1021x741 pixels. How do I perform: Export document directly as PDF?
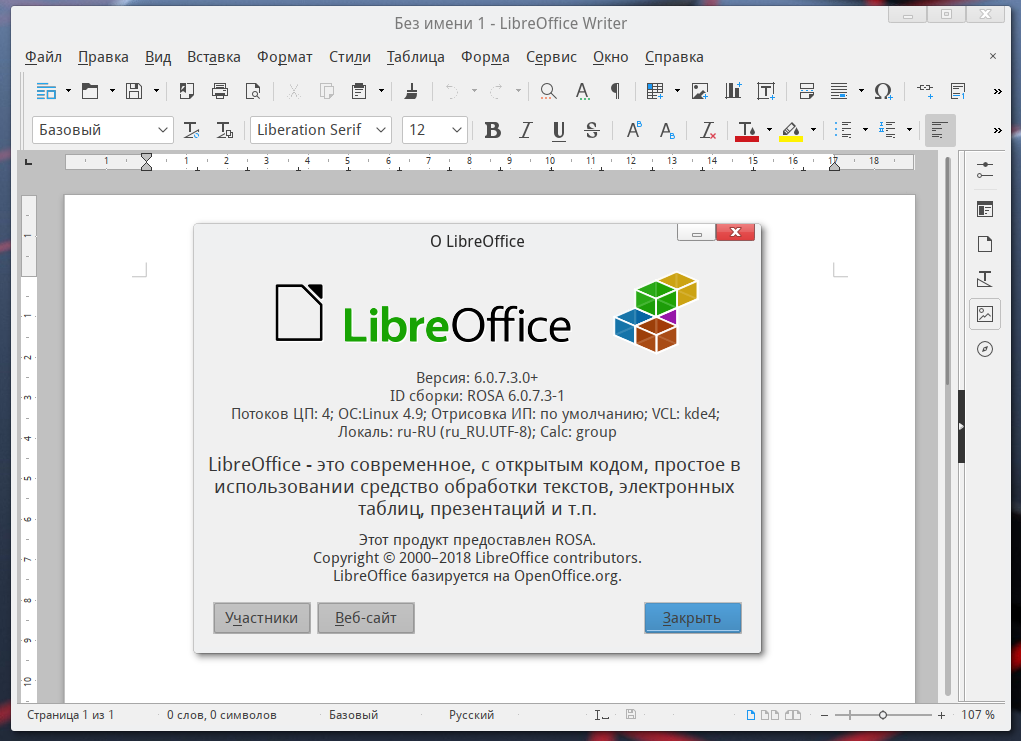(187, 91)
